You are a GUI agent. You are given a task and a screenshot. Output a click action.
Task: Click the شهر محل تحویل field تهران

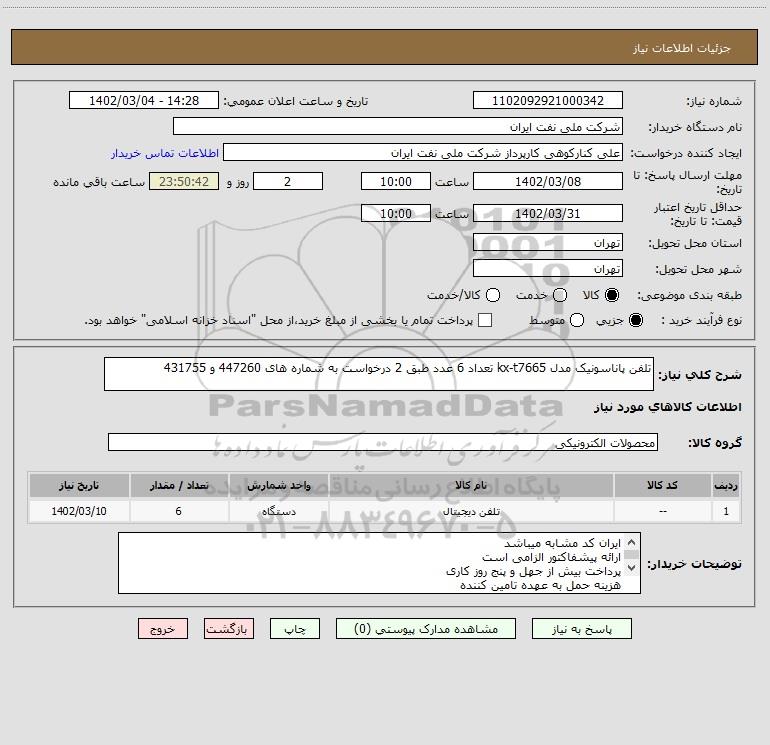[x=548, y=268]
